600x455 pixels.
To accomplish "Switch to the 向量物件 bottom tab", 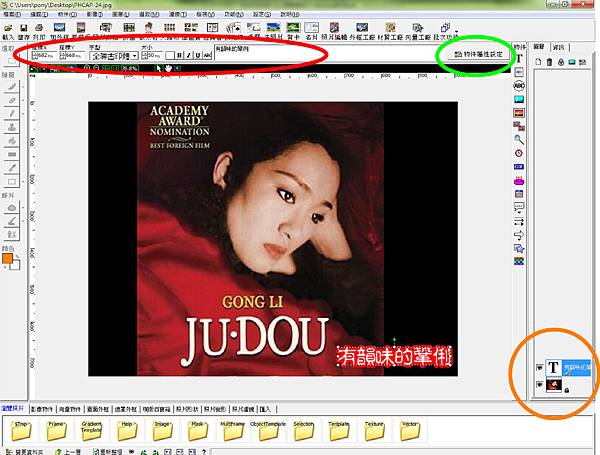I will [x=70, y=409].
